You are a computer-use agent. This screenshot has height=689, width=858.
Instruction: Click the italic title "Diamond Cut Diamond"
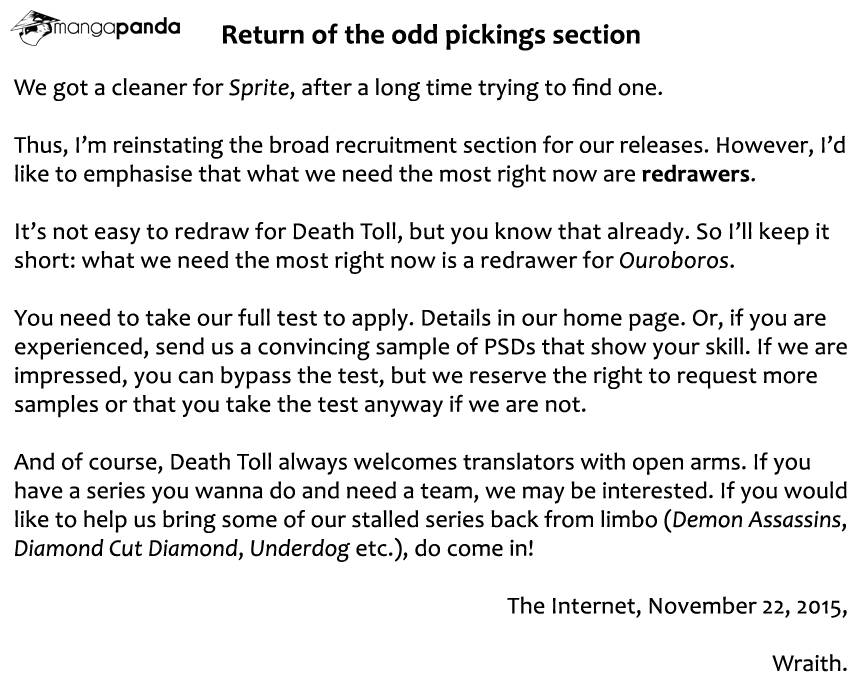125,548
